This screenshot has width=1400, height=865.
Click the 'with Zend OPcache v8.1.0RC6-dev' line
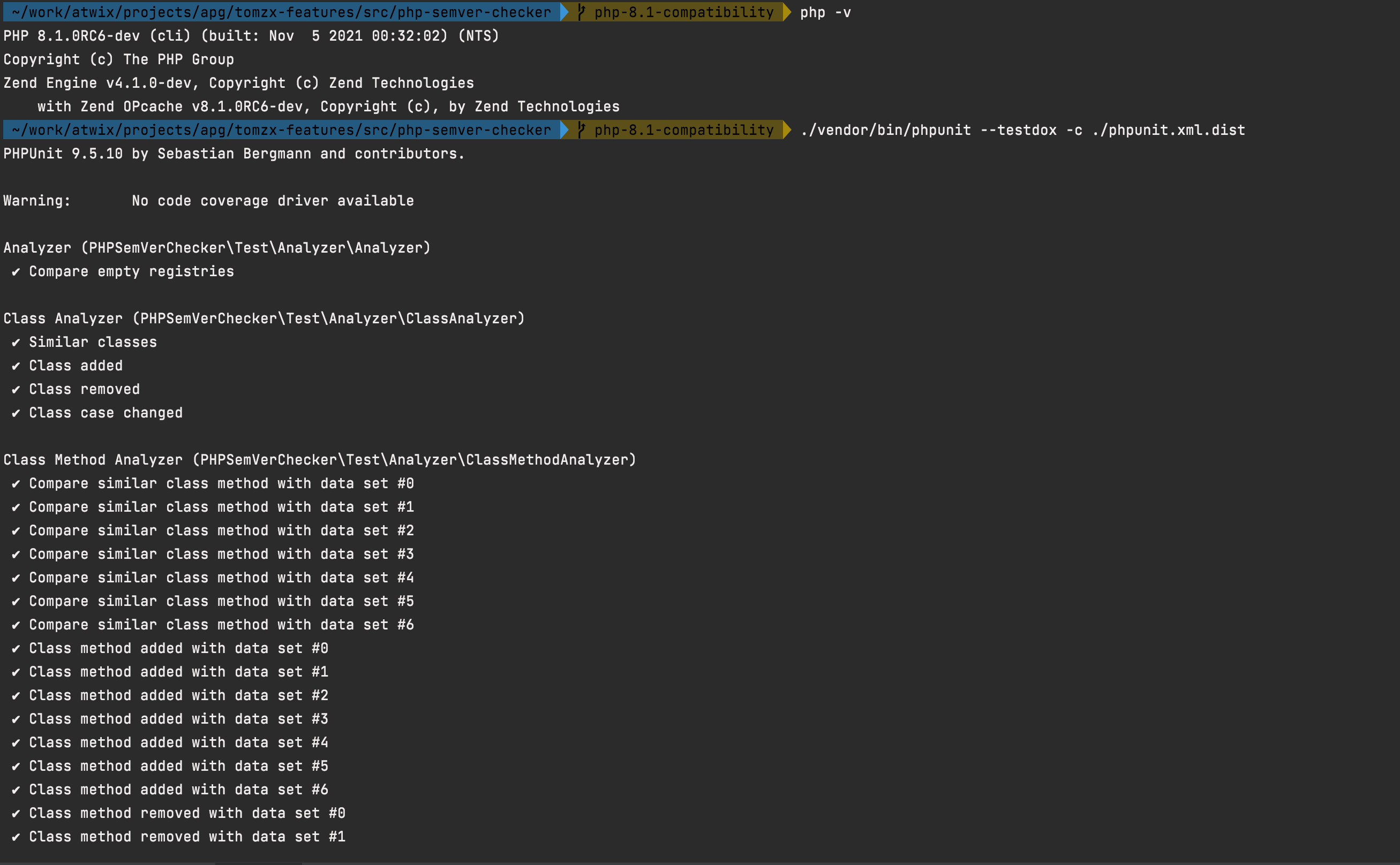tap(328, 107)
